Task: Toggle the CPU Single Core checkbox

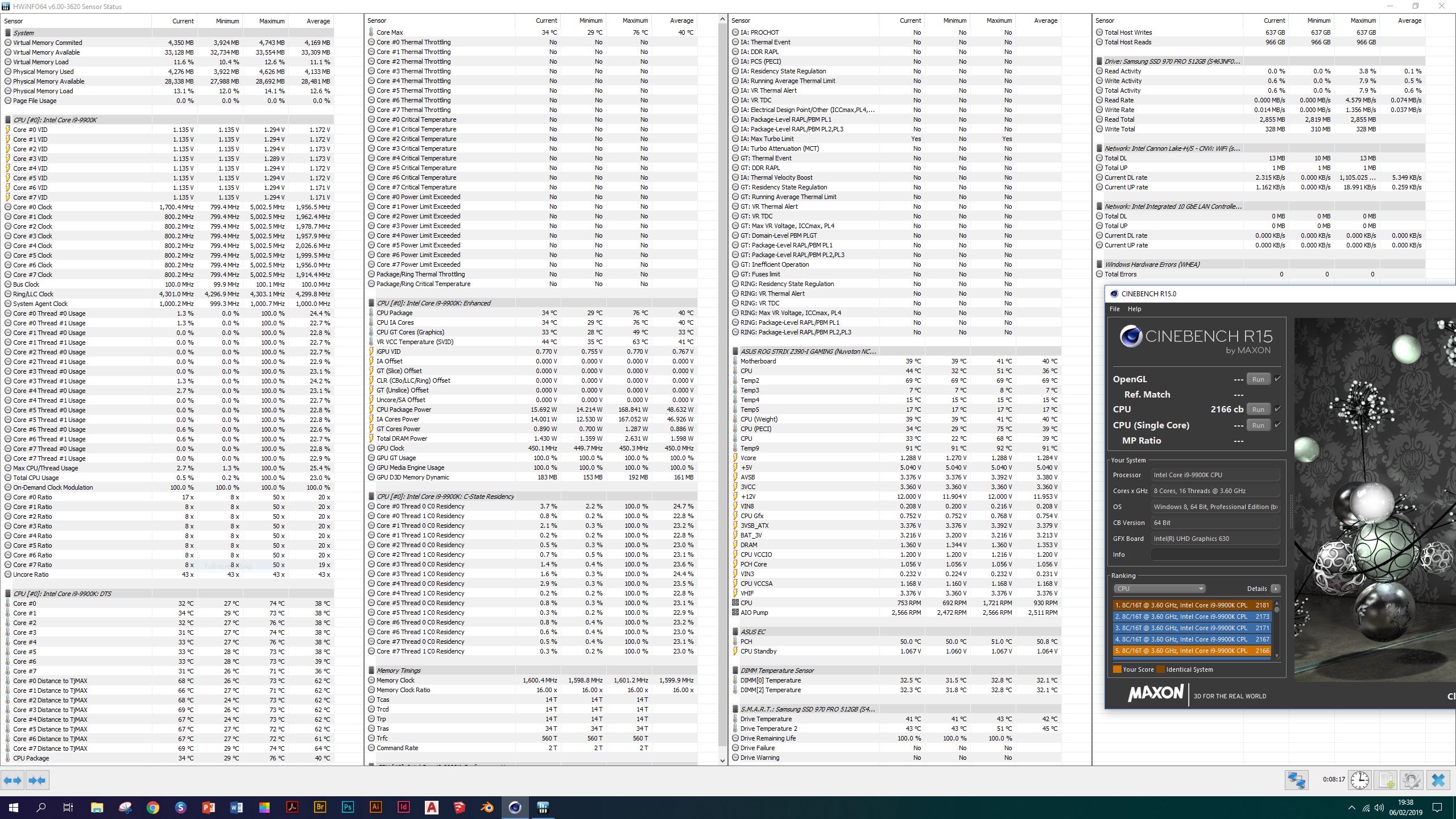Action: [x=1277, y=425]
